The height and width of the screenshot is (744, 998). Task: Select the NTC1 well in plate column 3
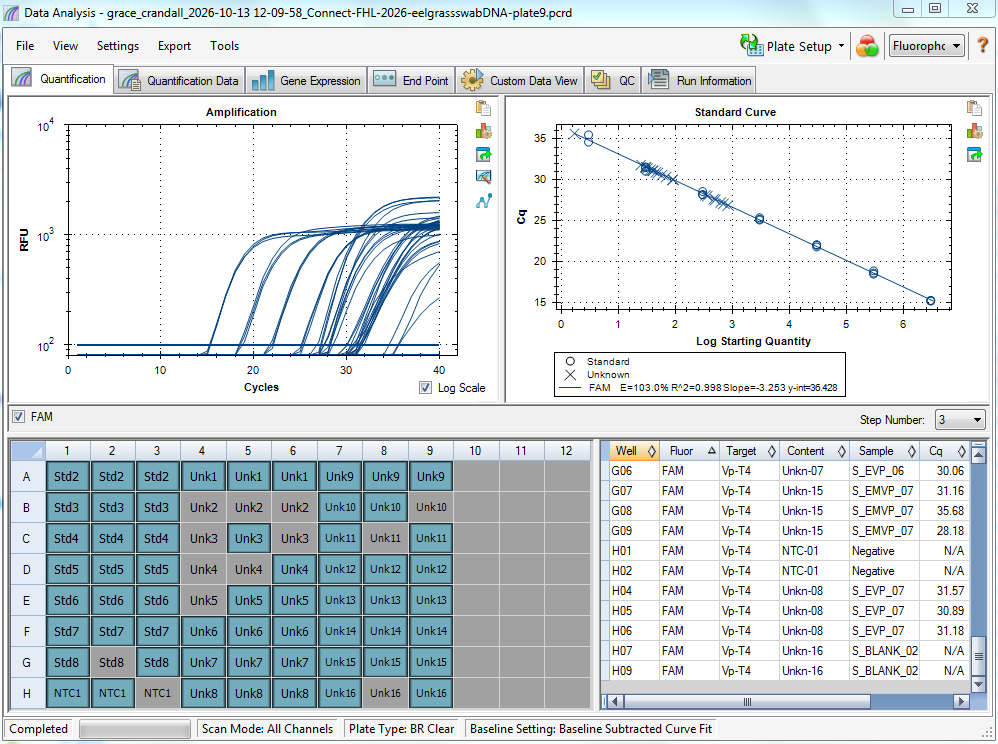157,693
